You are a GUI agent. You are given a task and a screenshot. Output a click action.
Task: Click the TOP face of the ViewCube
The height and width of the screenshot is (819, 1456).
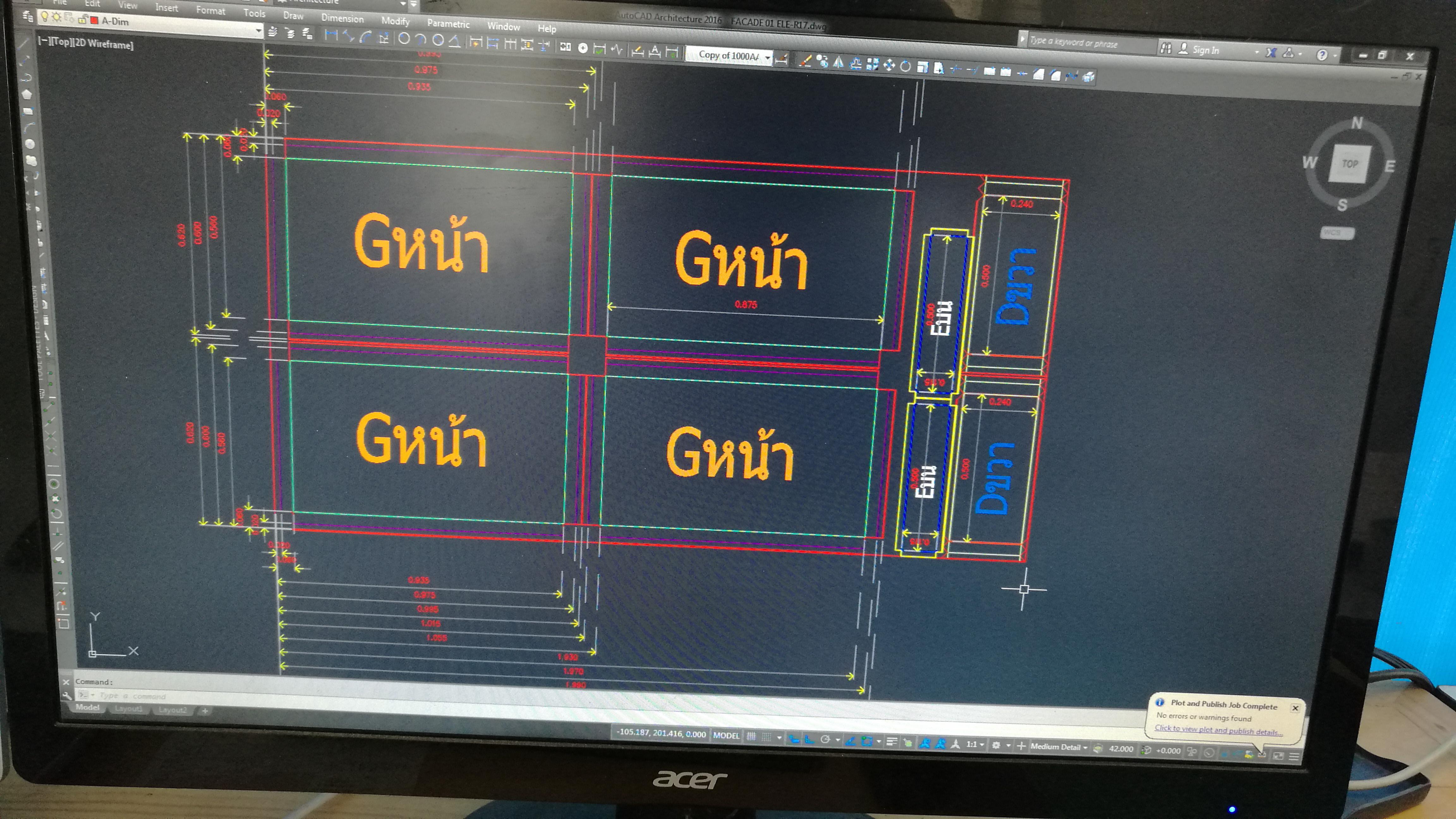tap(1350, 164)
